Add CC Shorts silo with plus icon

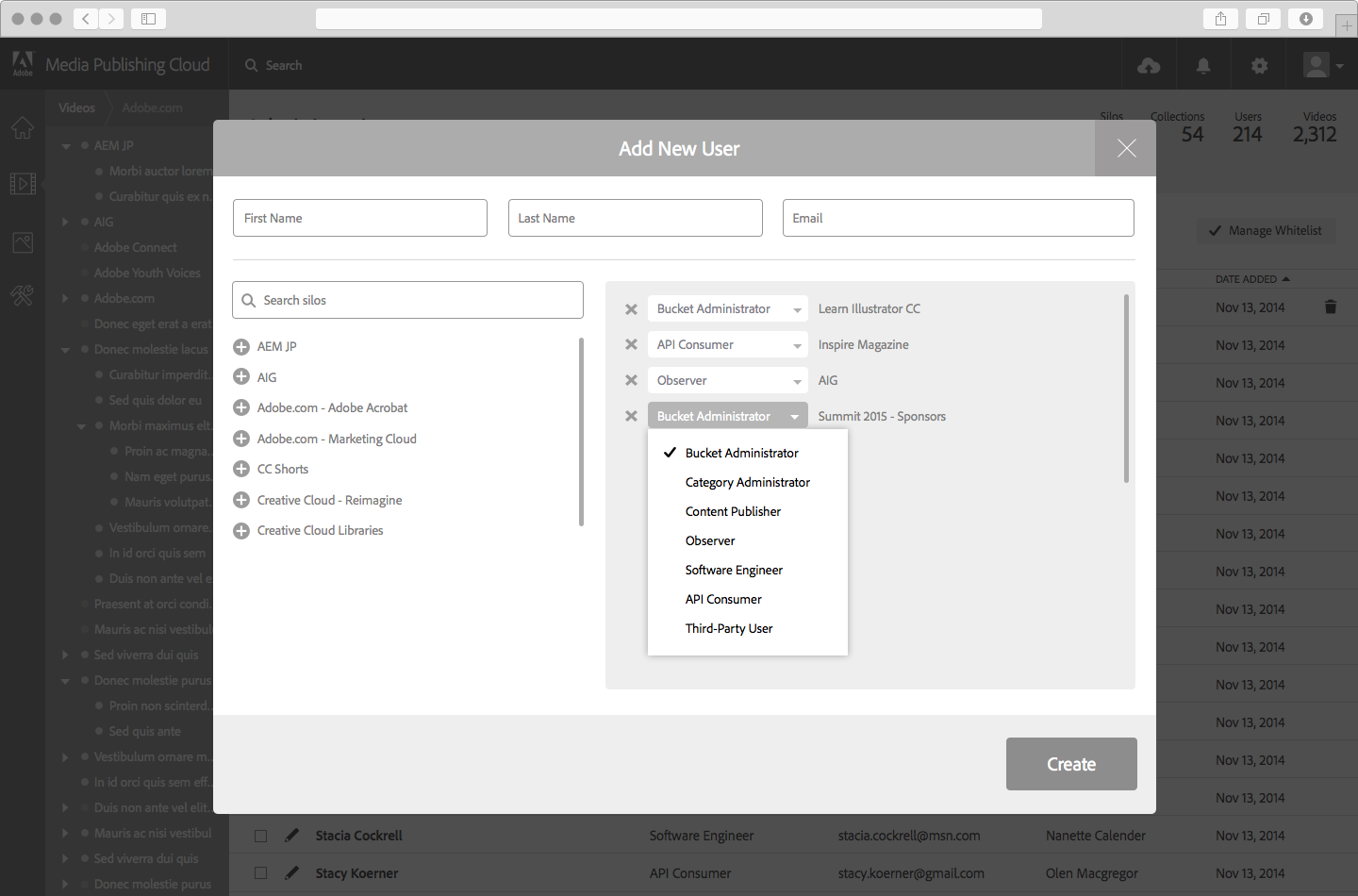(241, 469)
